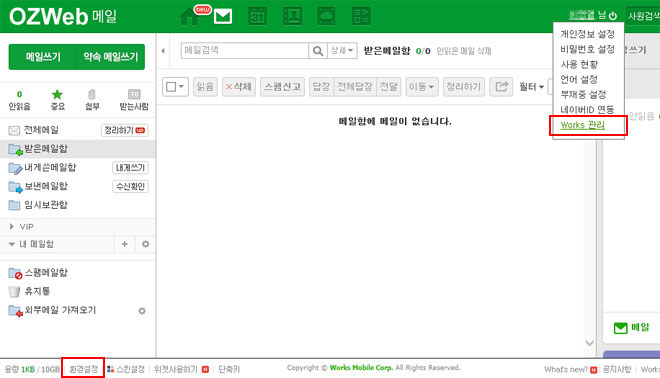The image size is (660, 378).
Task: Add a new folder with the plus icon
Action: tap(125, 244)
